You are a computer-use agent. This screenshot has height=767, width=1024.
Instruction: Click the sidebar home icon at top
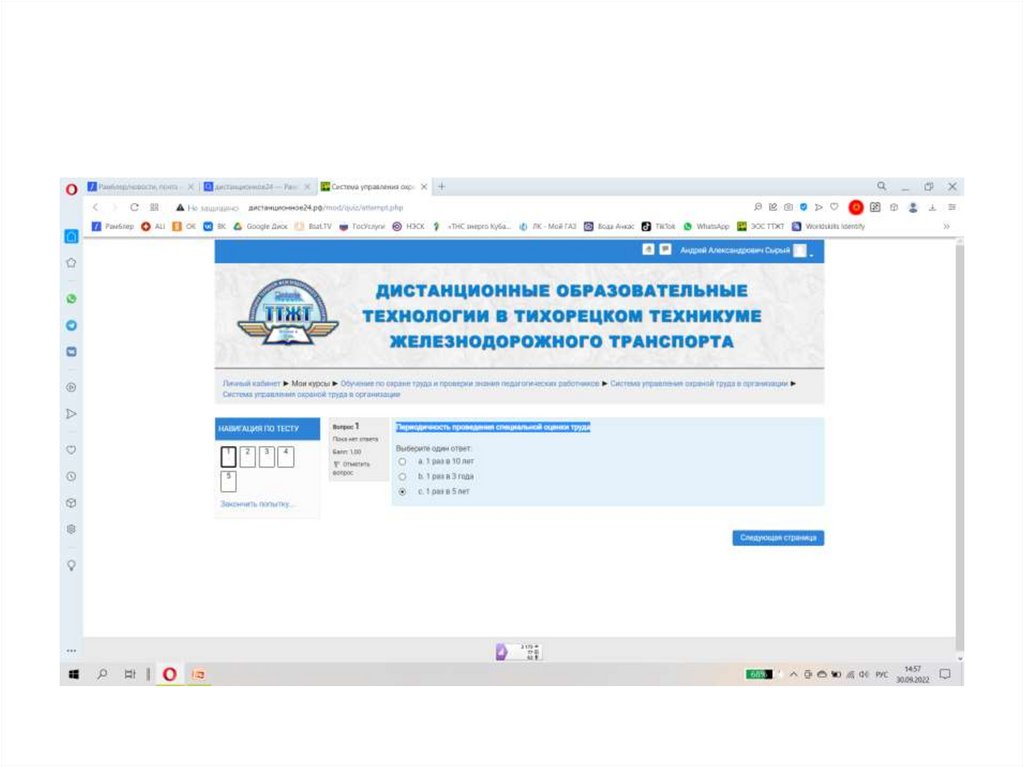point(71,236)
